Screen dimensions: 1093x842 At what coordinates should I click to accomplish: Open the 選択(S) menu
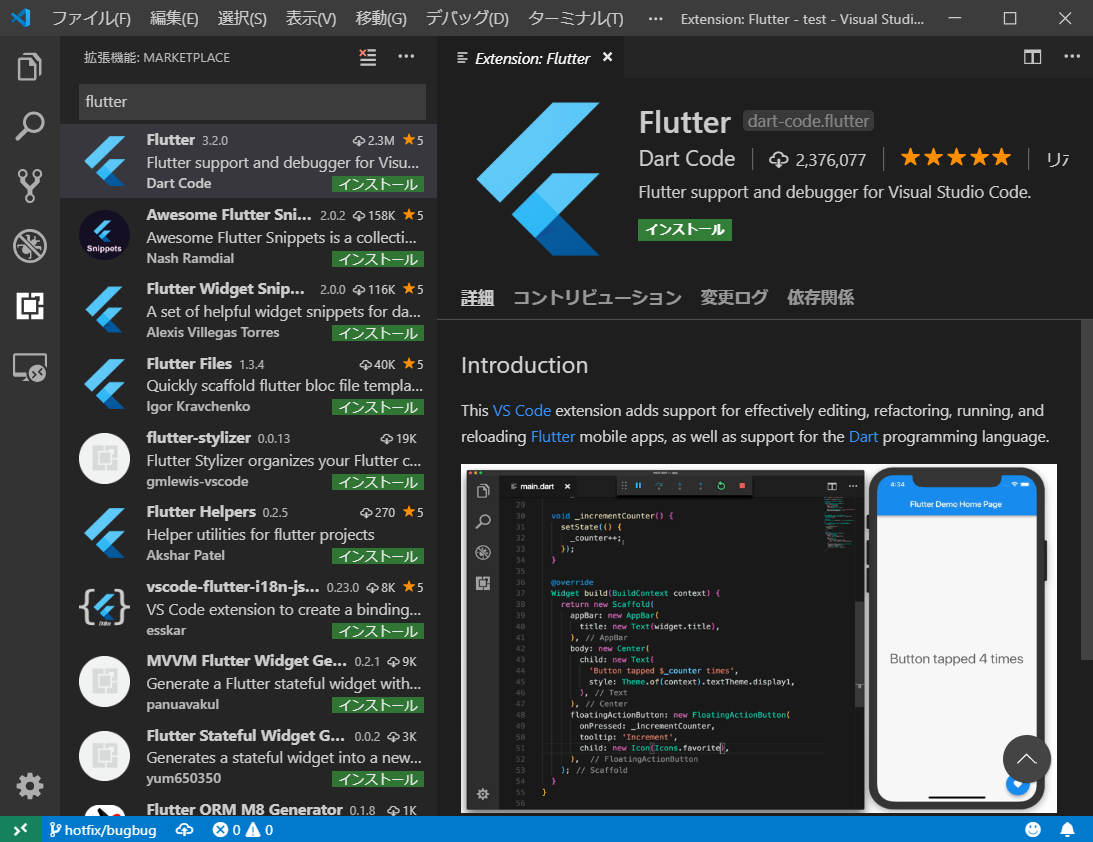click(x=242, y=18)
